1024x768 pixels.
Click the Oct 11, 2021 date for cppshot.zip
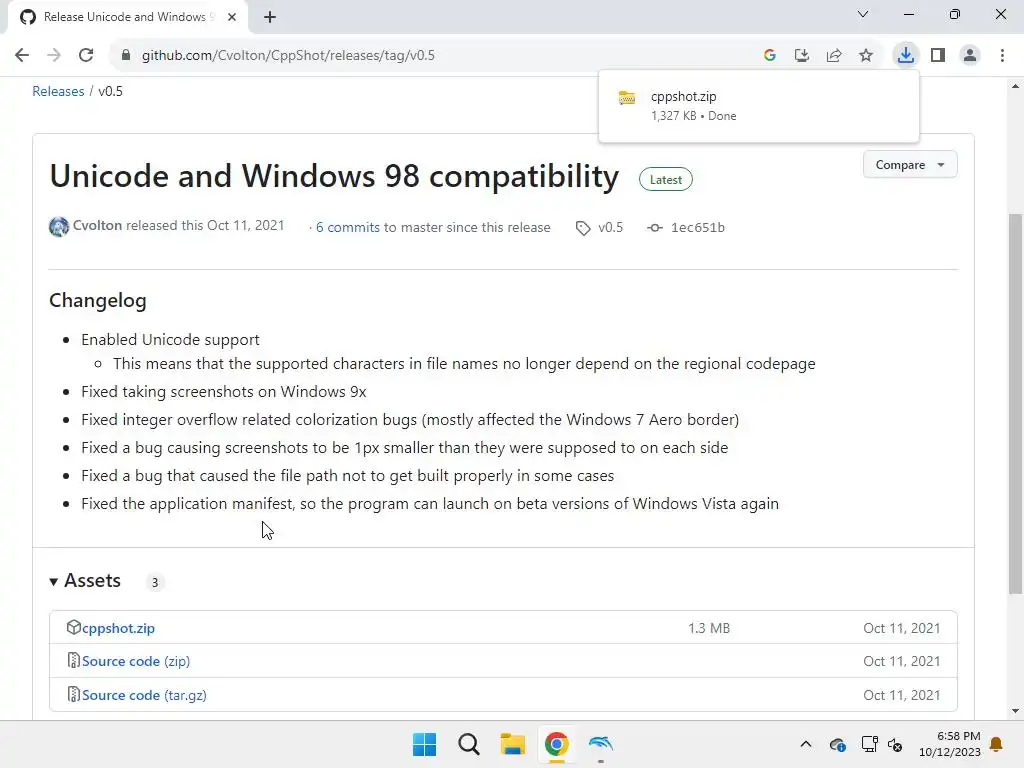[x=901, y=628]
